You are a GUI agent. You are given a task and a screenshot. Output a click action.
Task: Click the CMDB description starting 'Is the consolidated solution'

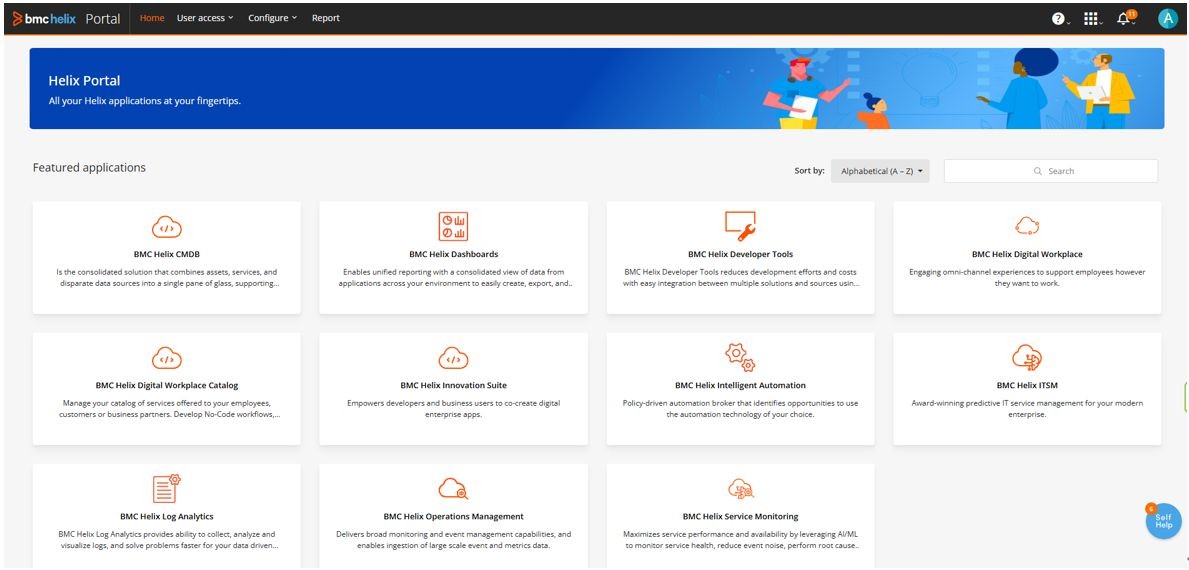[167, 277]
